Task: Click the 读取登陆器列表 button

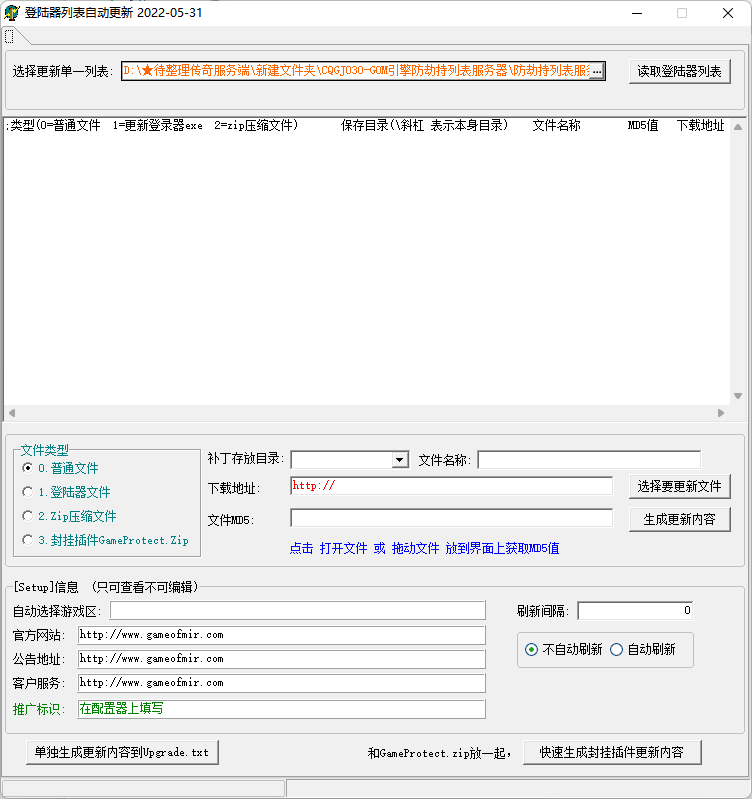Action: pos(679,71)
